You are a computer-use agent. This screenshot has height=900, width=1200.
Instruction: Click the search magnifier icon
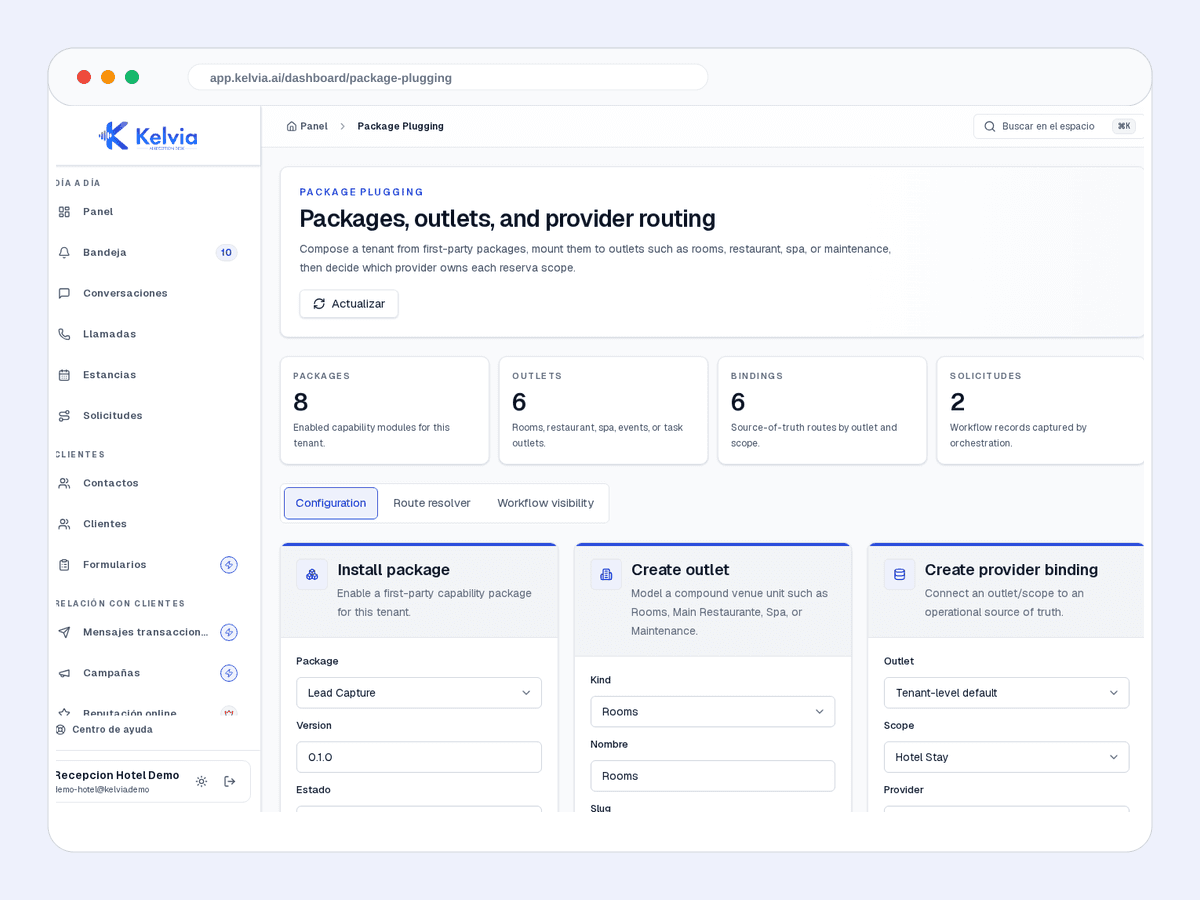pyautogui.click(x=990, y=127)
